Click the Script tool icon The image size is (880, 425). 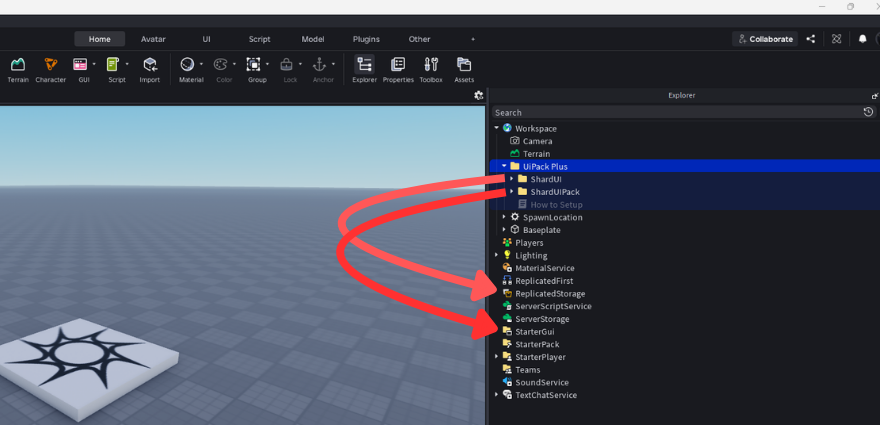click(113, 65)
